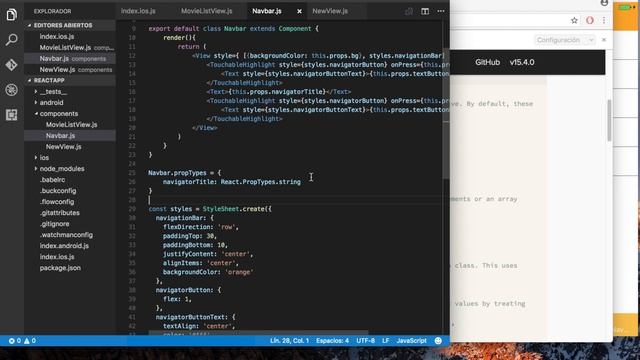Open the index.android.js file
The width and height of the screenshot is (640, 360).
coord(64,246)
